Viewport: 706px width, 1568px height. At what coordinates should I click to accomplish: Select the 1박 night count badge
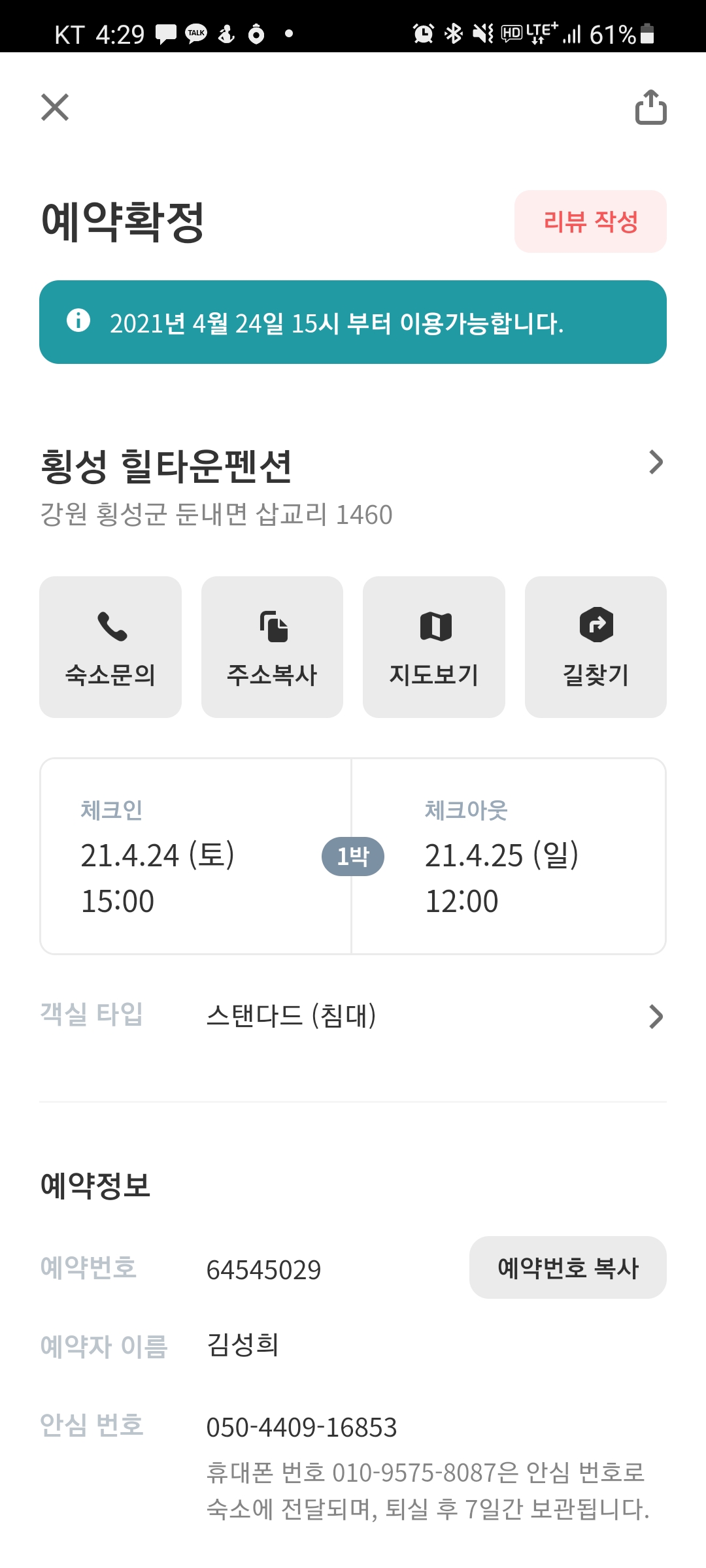tap(353, 856)
